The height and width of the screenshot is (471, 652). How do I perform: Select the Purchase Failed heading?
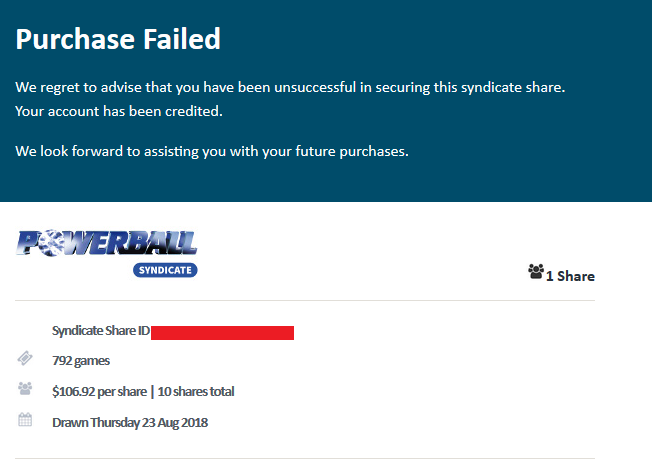click(118, 40)
